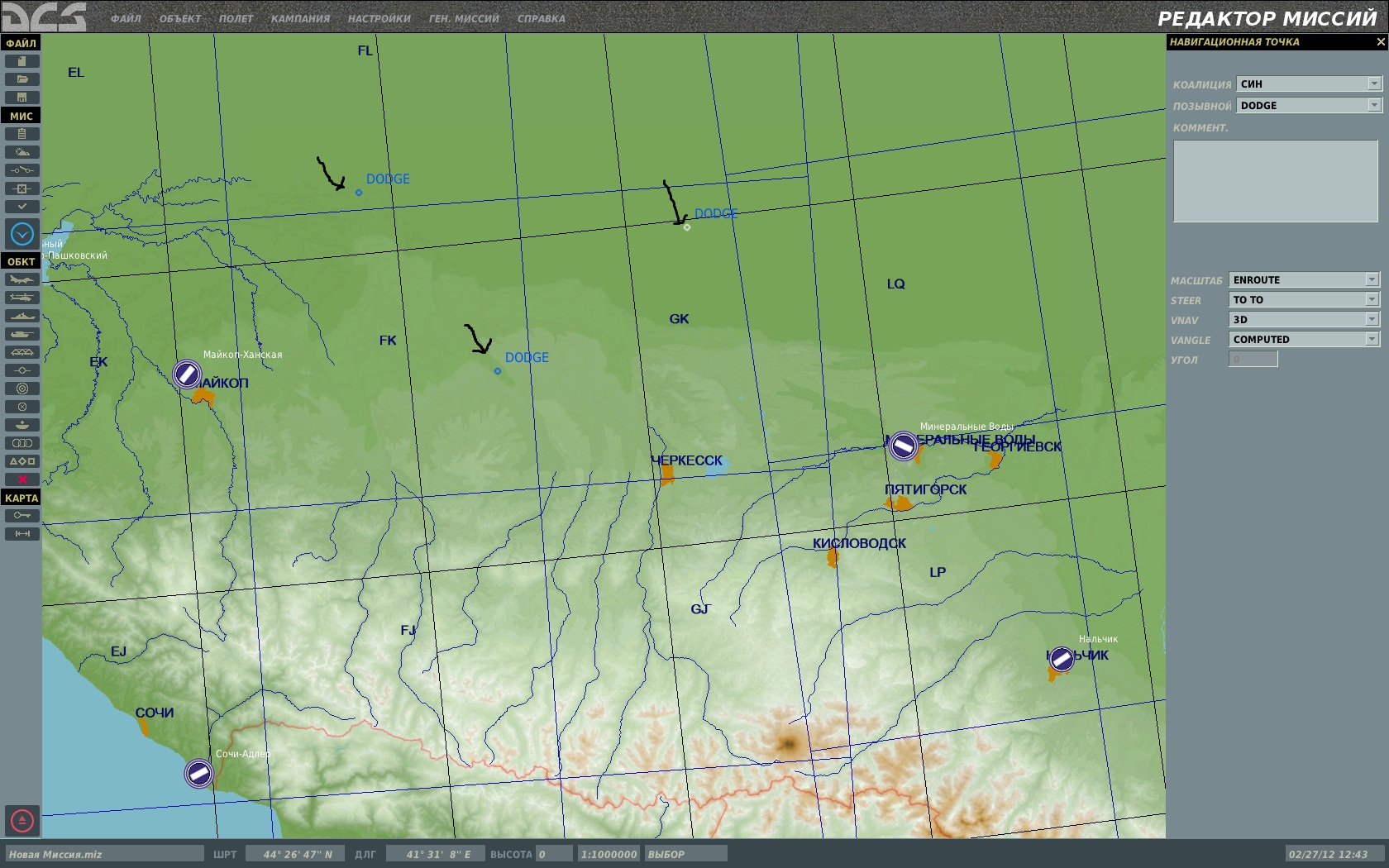Open the templates three-circles icon
This screenshot has height=868, width=1389.
pos(21,443)
